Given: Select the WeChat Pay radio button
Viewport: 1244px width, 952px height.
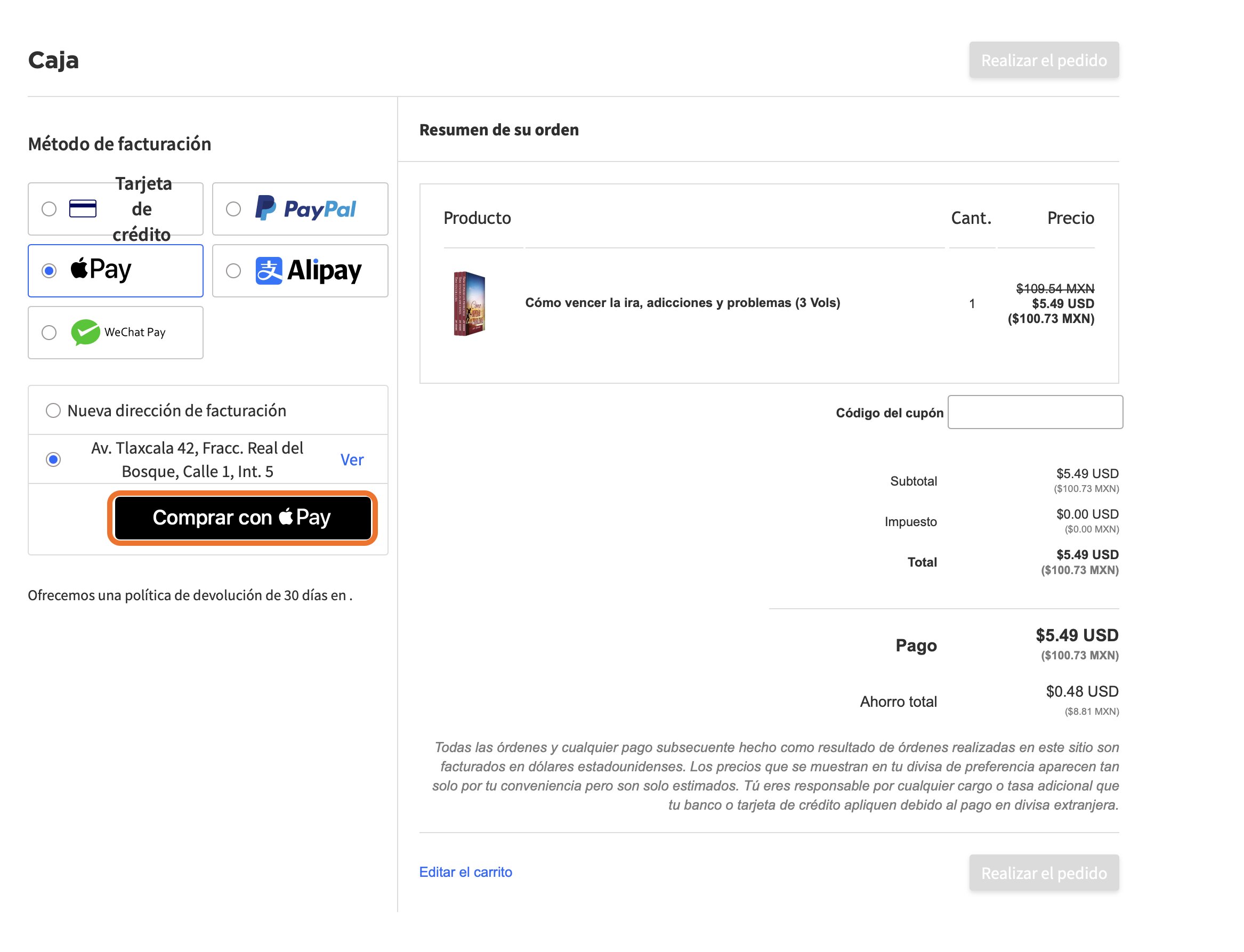Looking at the screenshot, I should click(49, 333).
